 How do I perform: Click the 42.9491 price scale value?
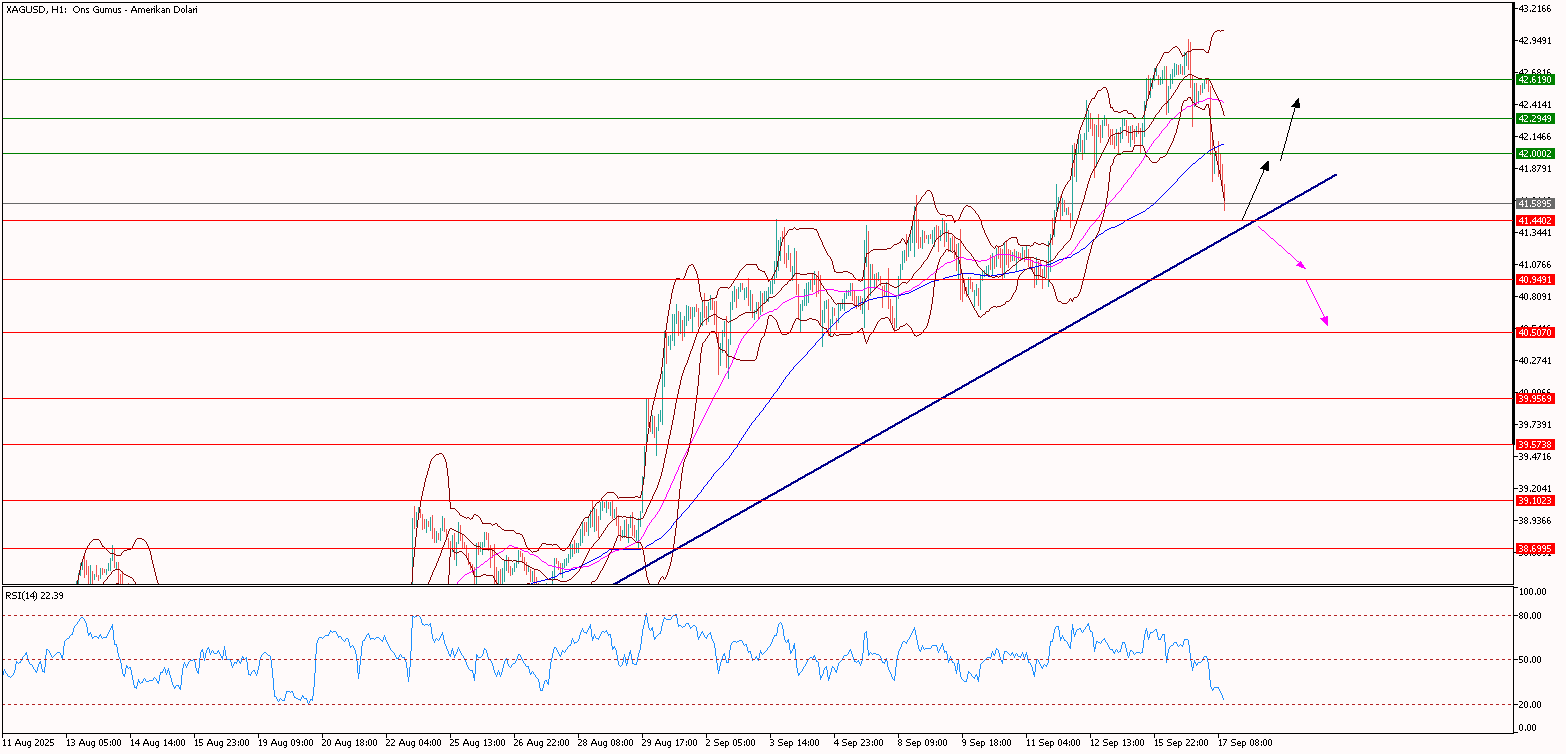point(1535,40)
